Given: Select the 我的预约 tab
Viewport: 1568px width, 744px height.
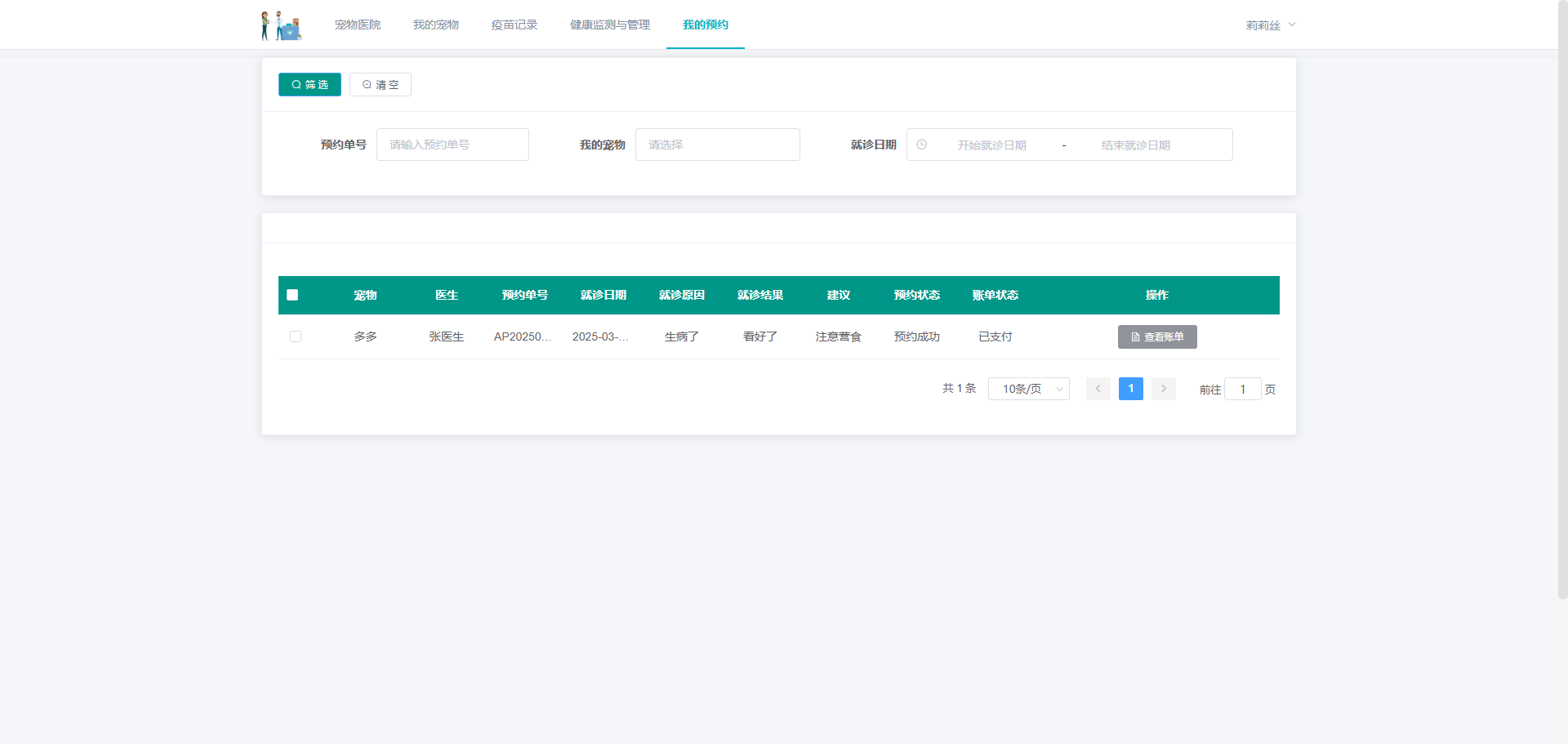Looking at the screenshot, I should (x=706, y=25).
